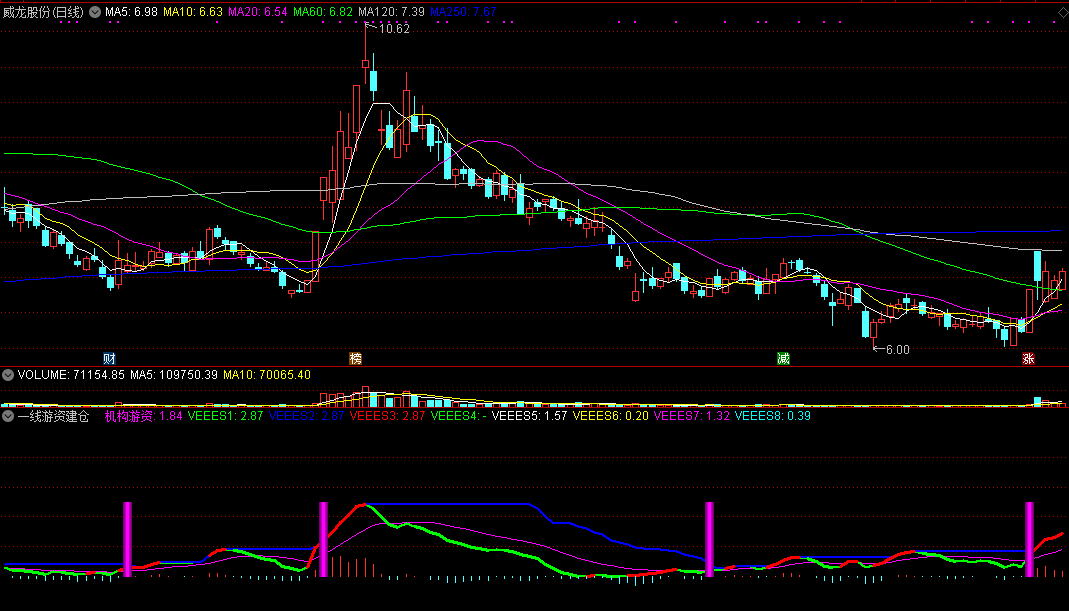
Task: Open the 一线游资建仓 indicator dropdown arrow
Action: point(8,416)
